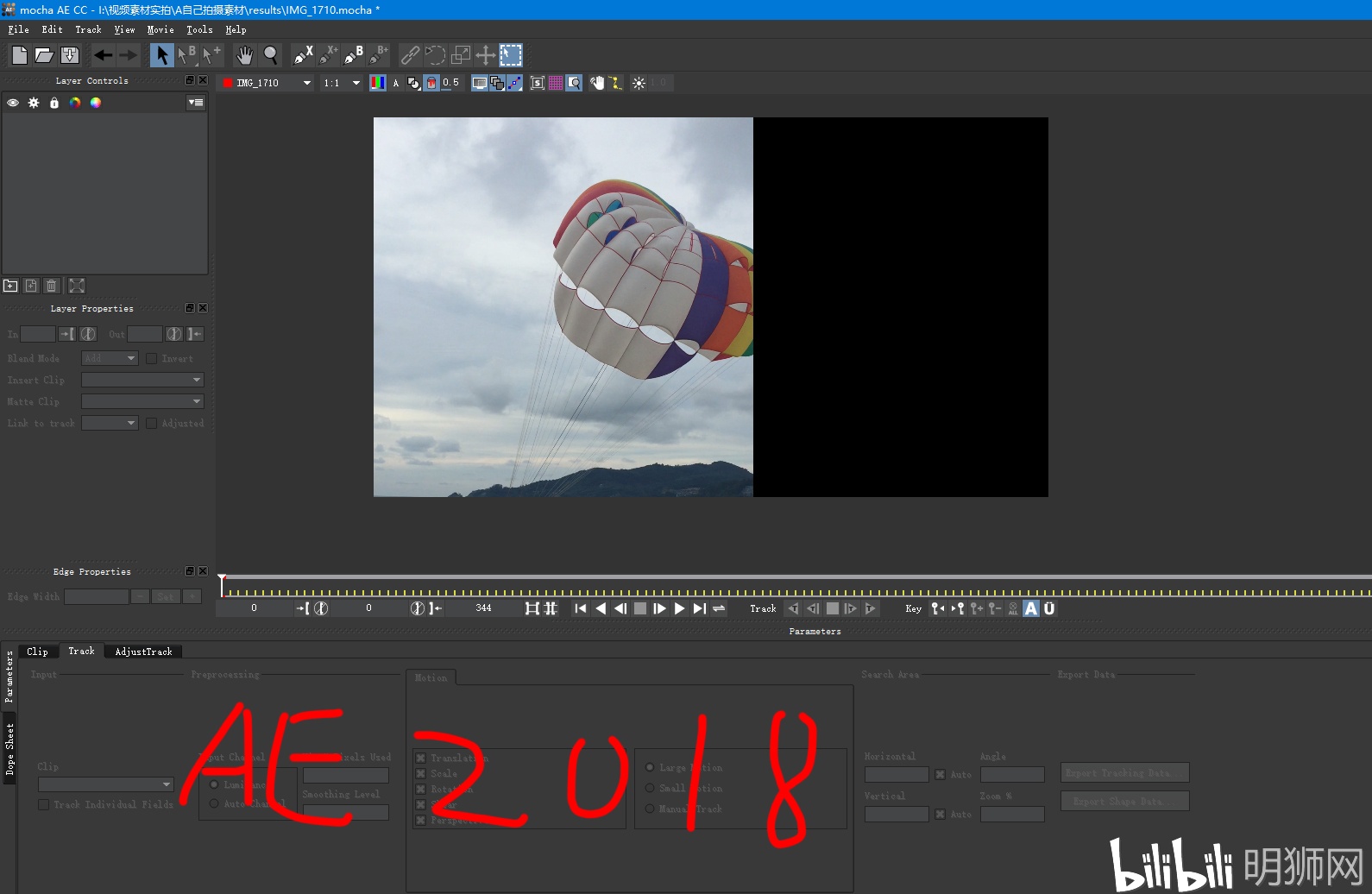Add a new layer group in Layer Controls

[10, 286]
